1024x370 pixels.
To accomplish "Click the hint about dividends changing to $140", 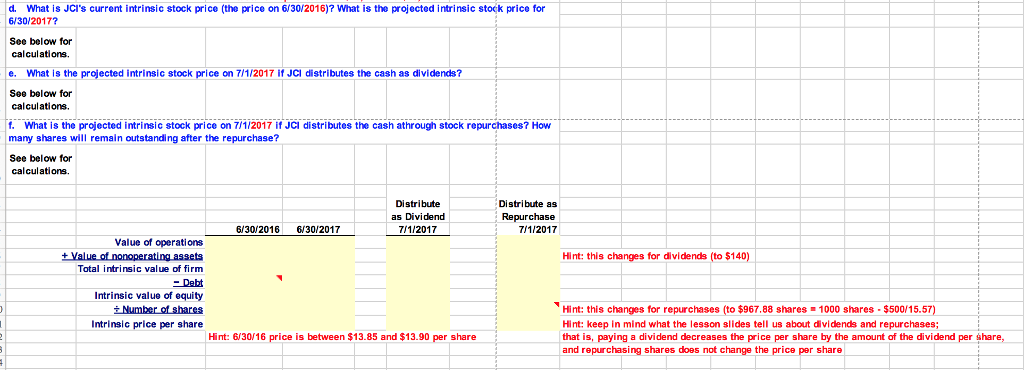I will tap(655, 256).
